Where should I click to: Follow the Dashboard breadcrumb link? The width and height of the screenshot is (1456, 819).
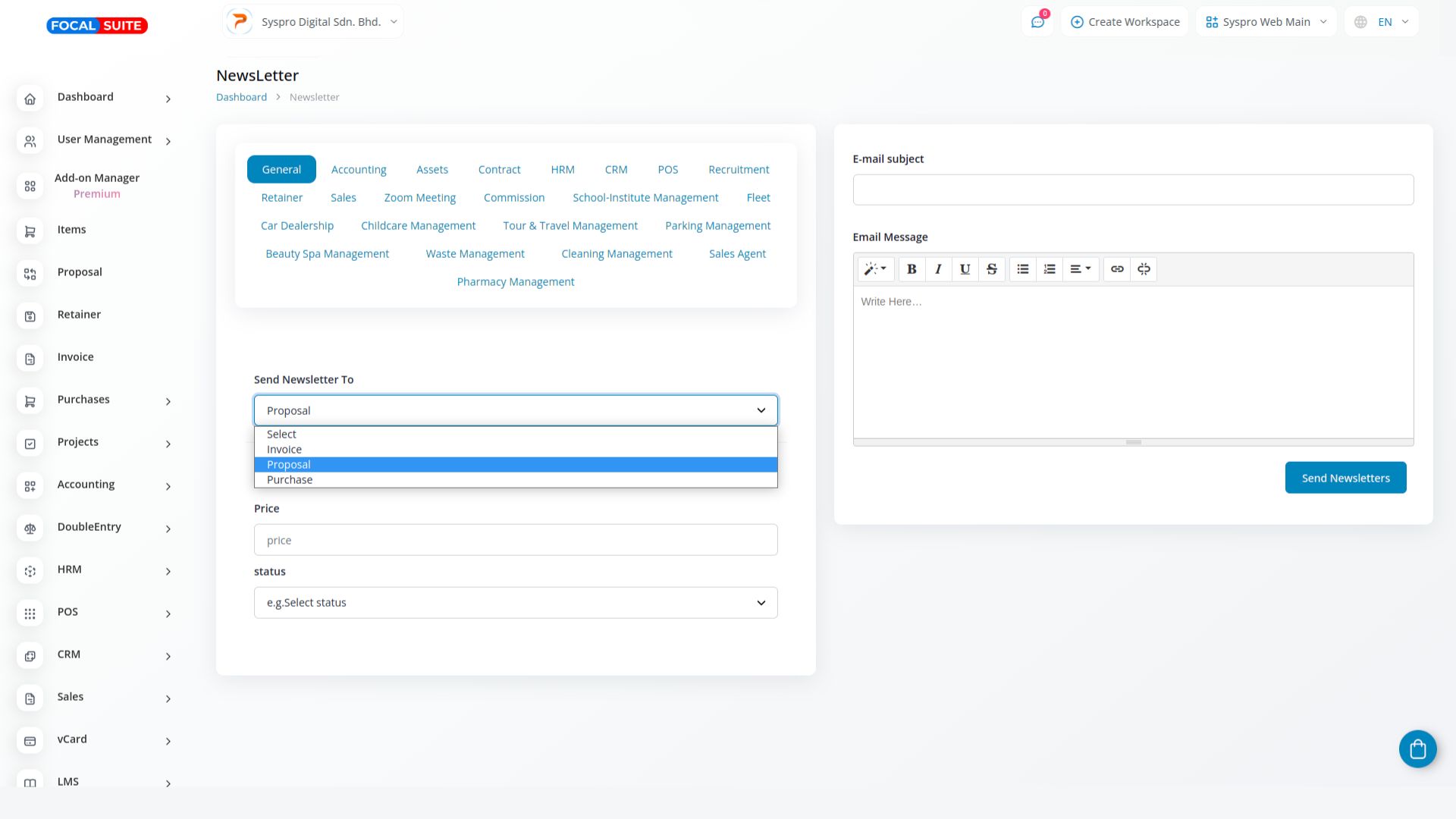tap(241, 97)
